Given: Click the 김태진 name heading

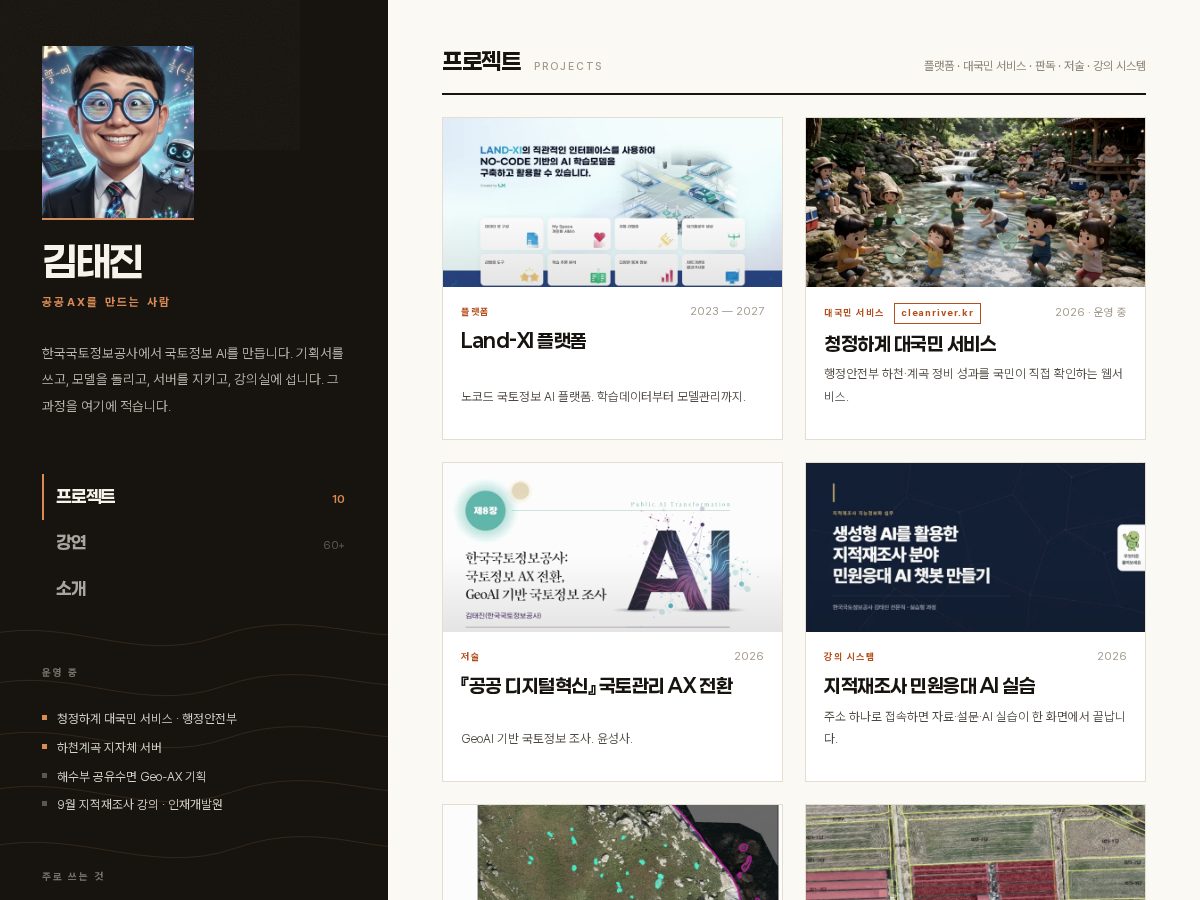Looking at the screenshot, I should click(92, 262).
